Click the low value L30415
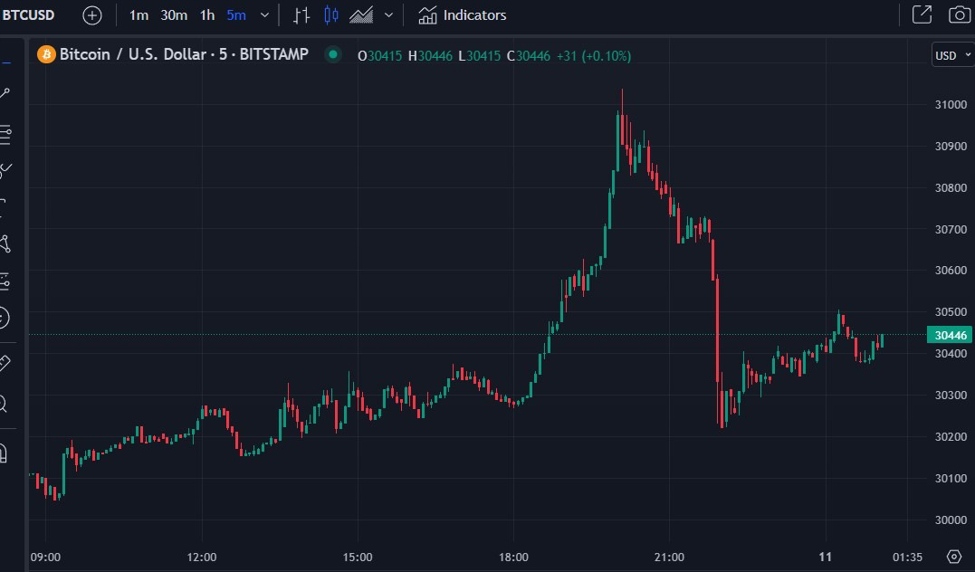The height and width of the screenshot is (572, 975). [479, 56]
